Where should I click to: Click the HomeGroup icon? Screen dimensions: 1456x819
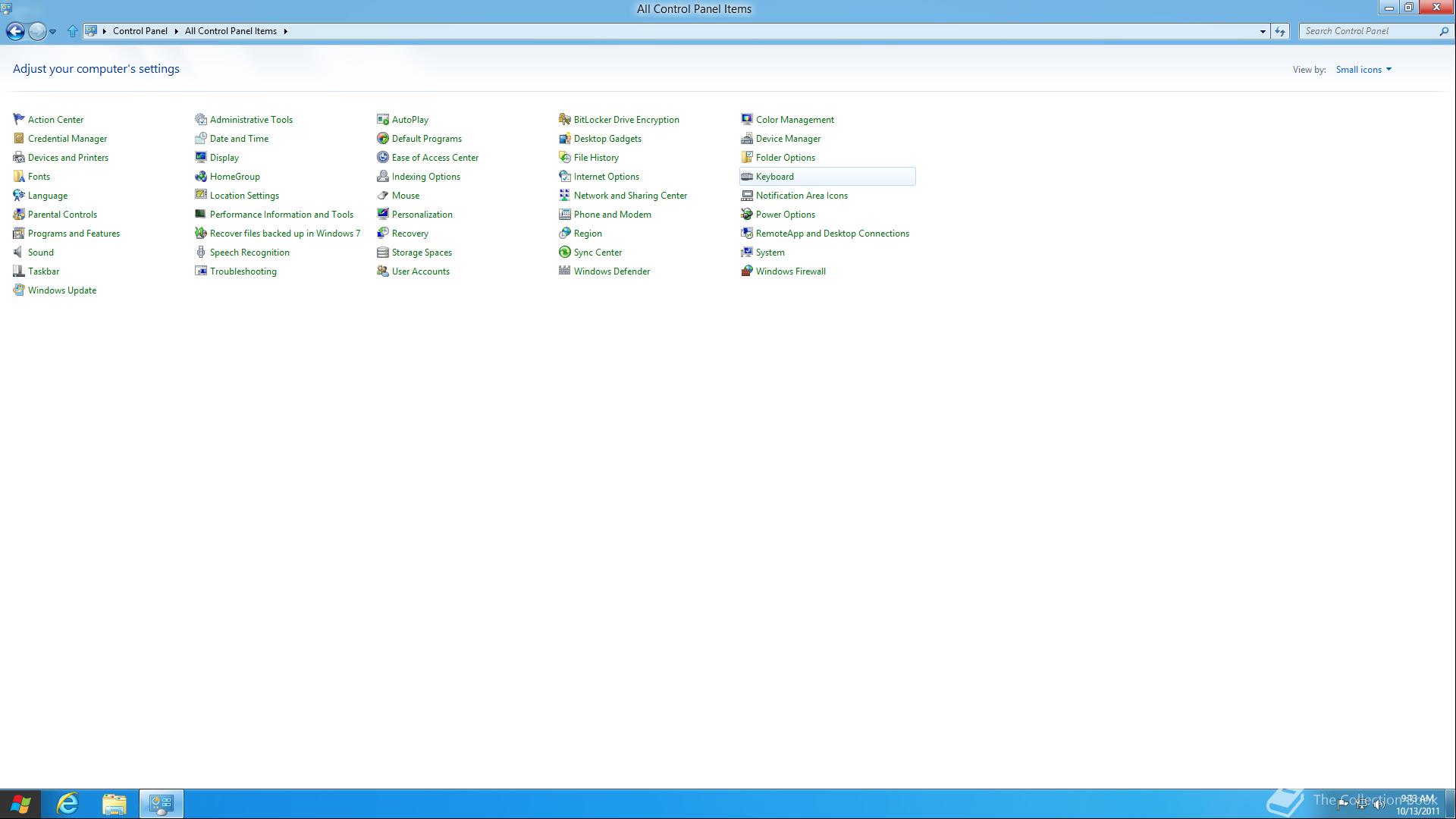click(201, 176)
